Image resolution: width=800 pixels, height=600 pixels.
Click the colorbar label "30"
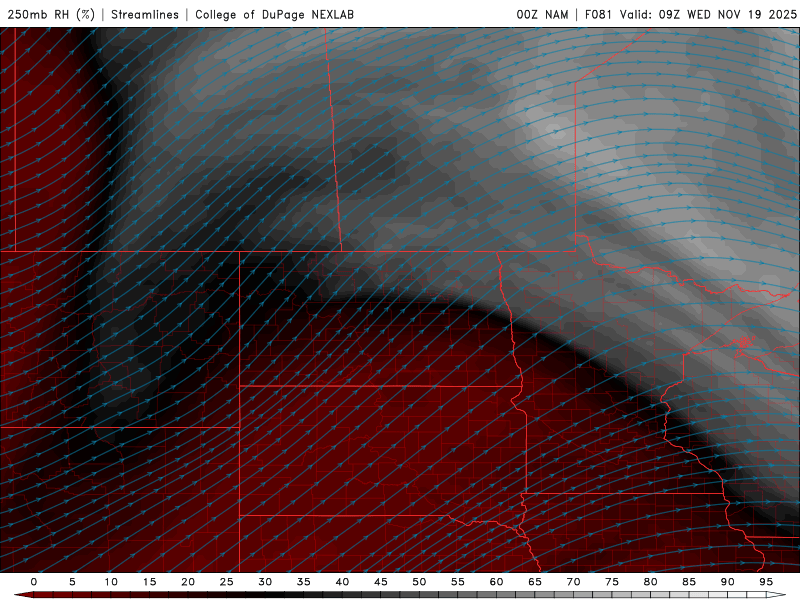(x=265, y=582)
